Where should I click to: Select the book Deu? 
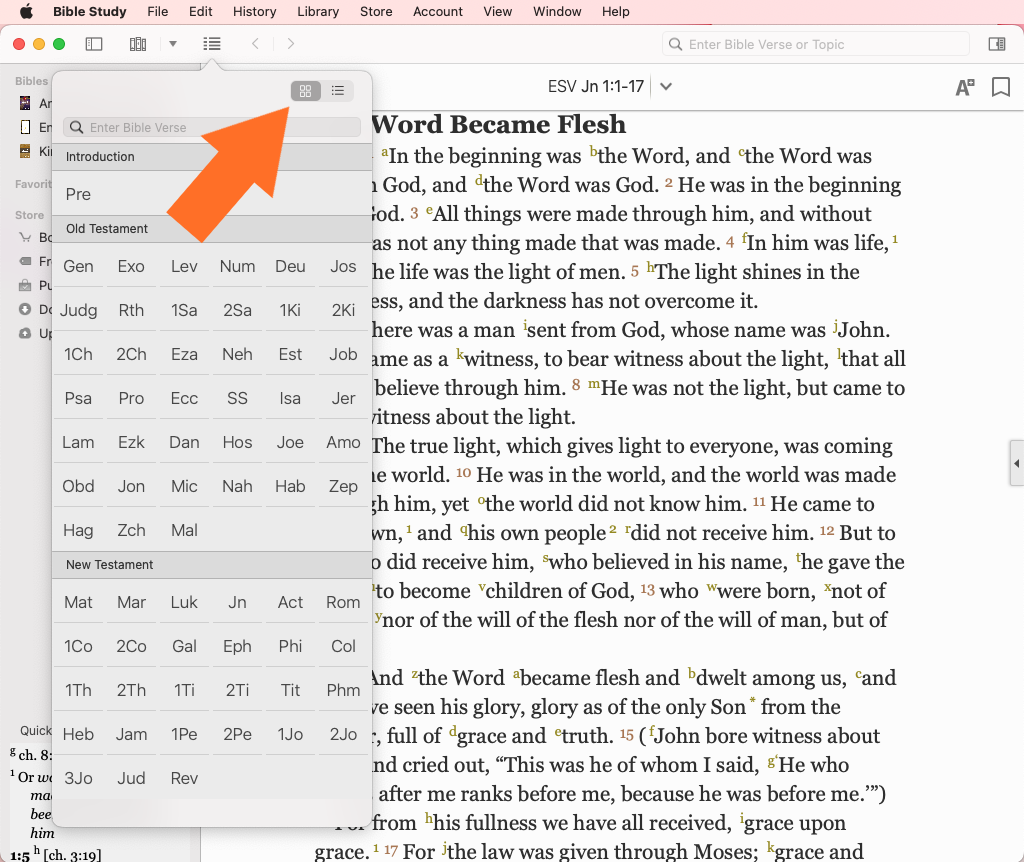tap(290, 266)
